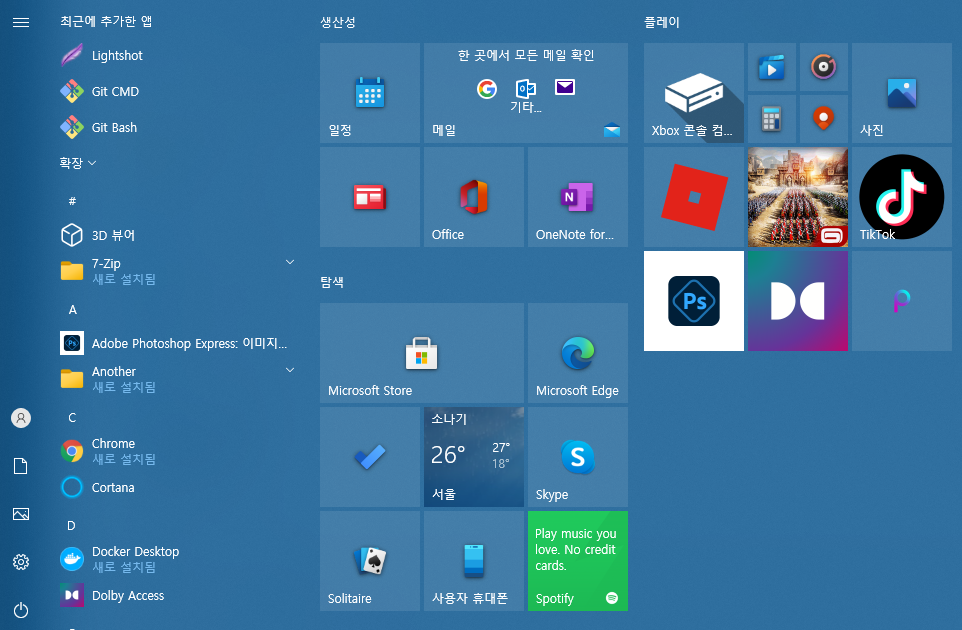
Task: Open the Microsoft Store tile
Action: pyautogui.click(x=422, y=353)
